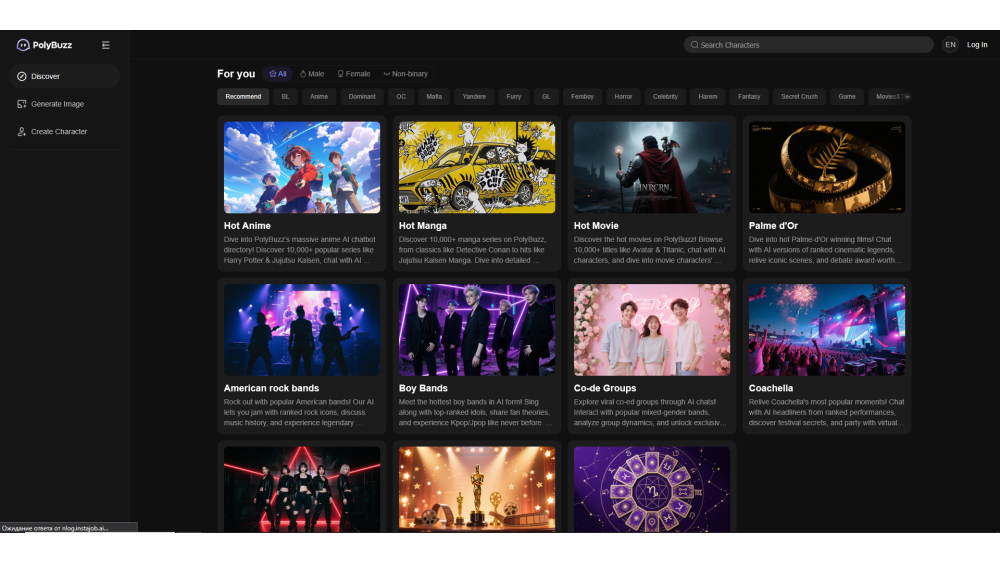This screenshot has width=1000, height=563.
Task: Open the golden Oscar statue thumbnail
Action: [x=476, y=489]
